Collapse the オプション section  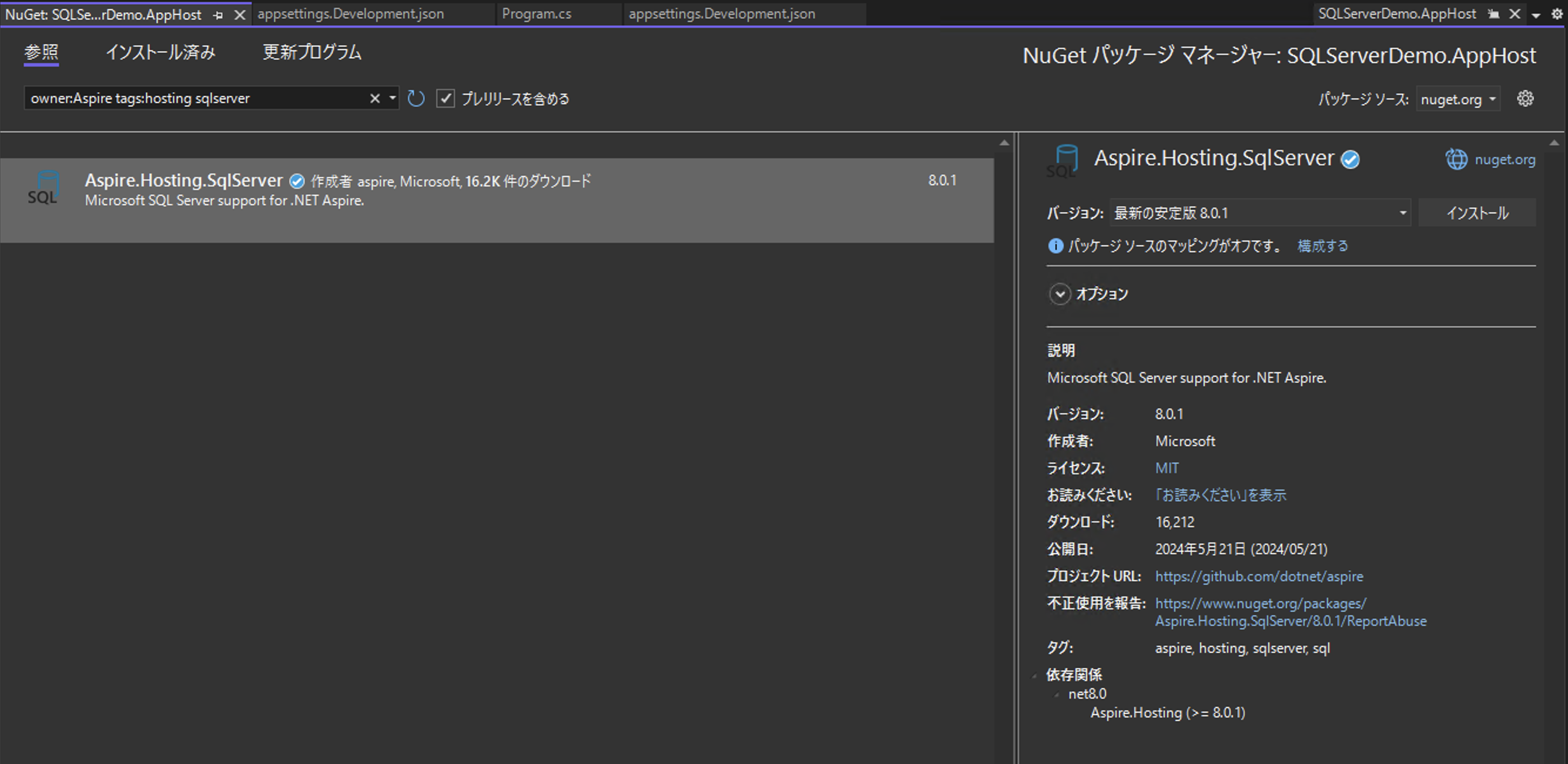pos(1060,294)
